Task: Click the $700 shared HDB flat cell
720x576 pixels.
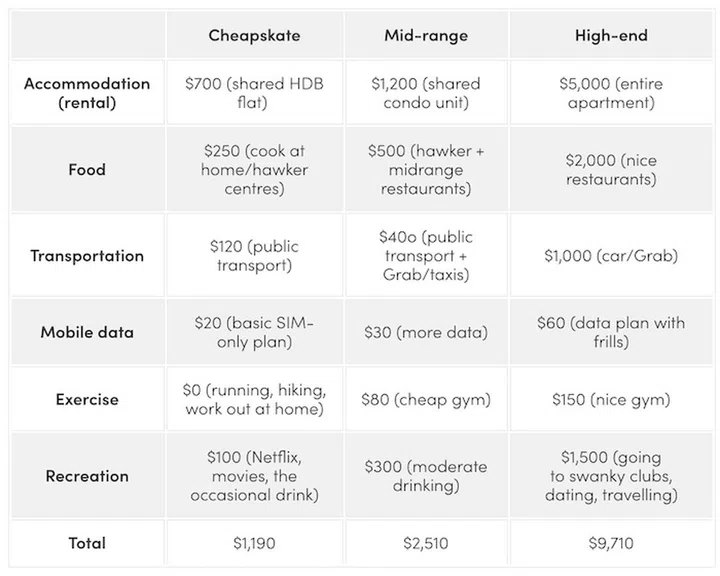Action: coord(254,92)
